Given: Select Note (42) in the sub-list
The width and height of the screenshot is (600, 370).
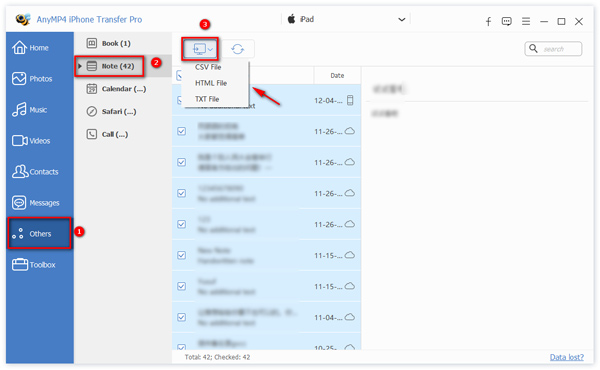Looking at the screenshot, I should click(x=111, y=66).
